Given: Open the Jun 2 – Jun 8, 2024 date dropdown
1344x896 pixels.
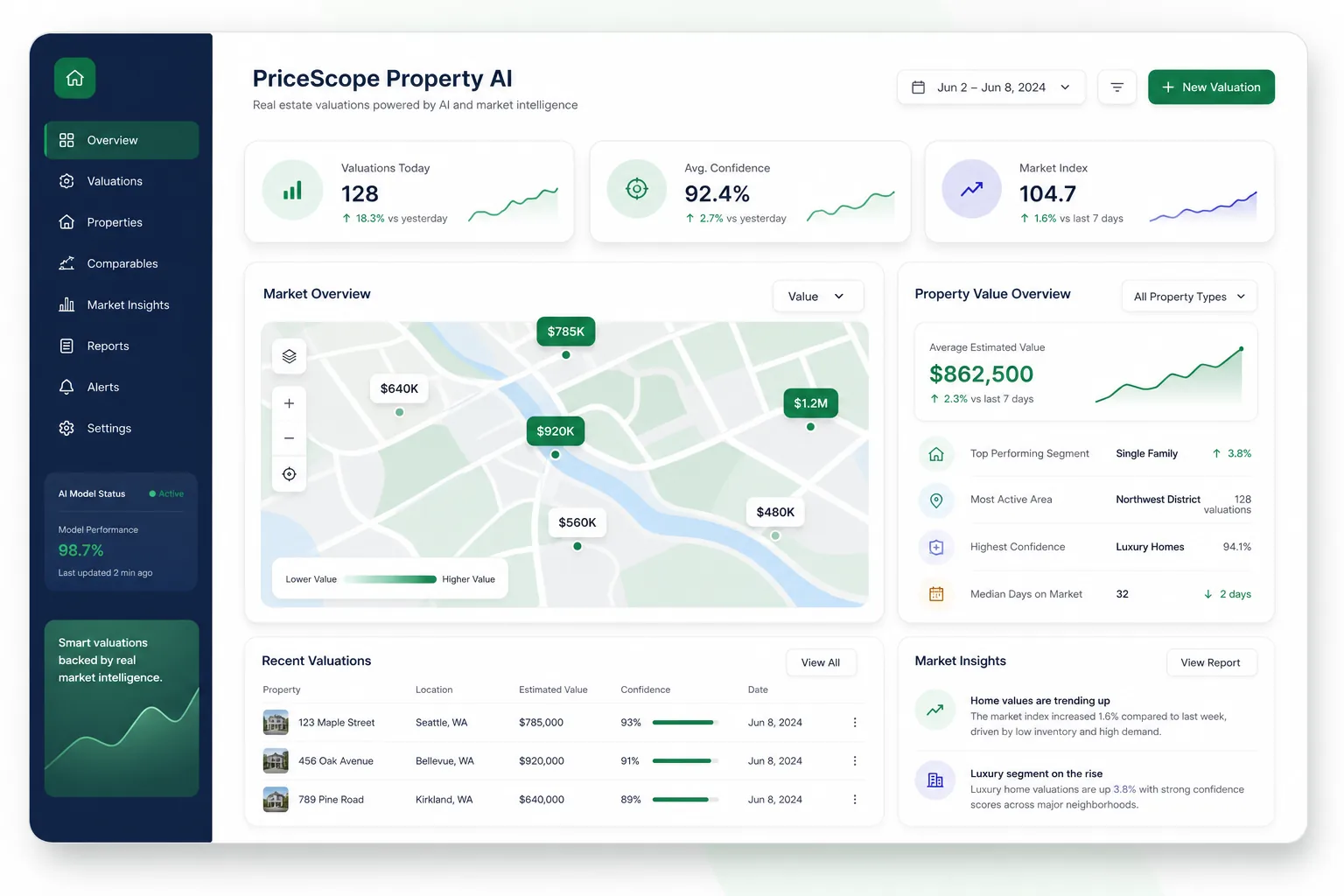Looking at the screenshot, I should pyautogui.click(x=990, y=87).
